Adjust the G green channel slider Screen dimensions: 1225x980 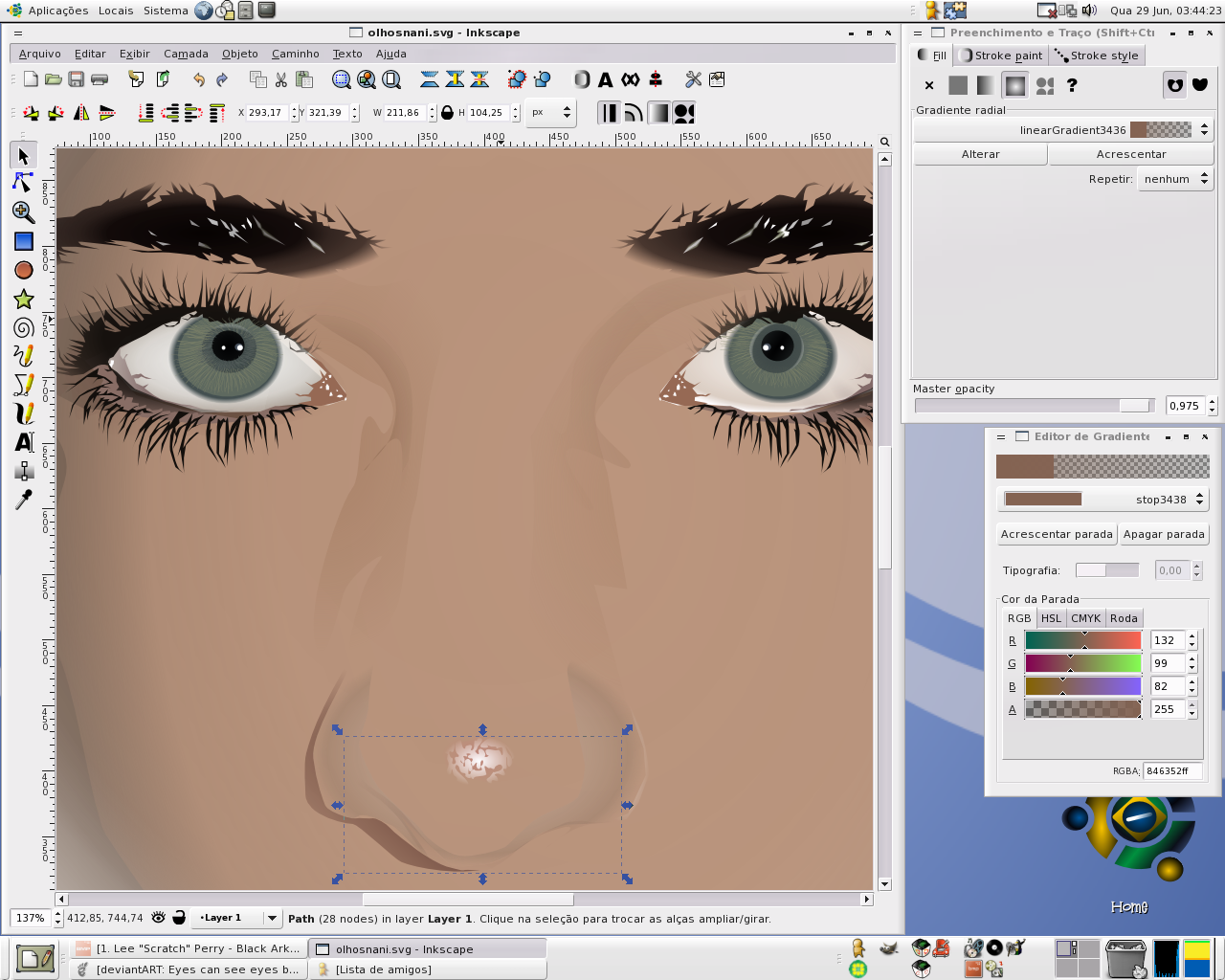point(1082,663)
